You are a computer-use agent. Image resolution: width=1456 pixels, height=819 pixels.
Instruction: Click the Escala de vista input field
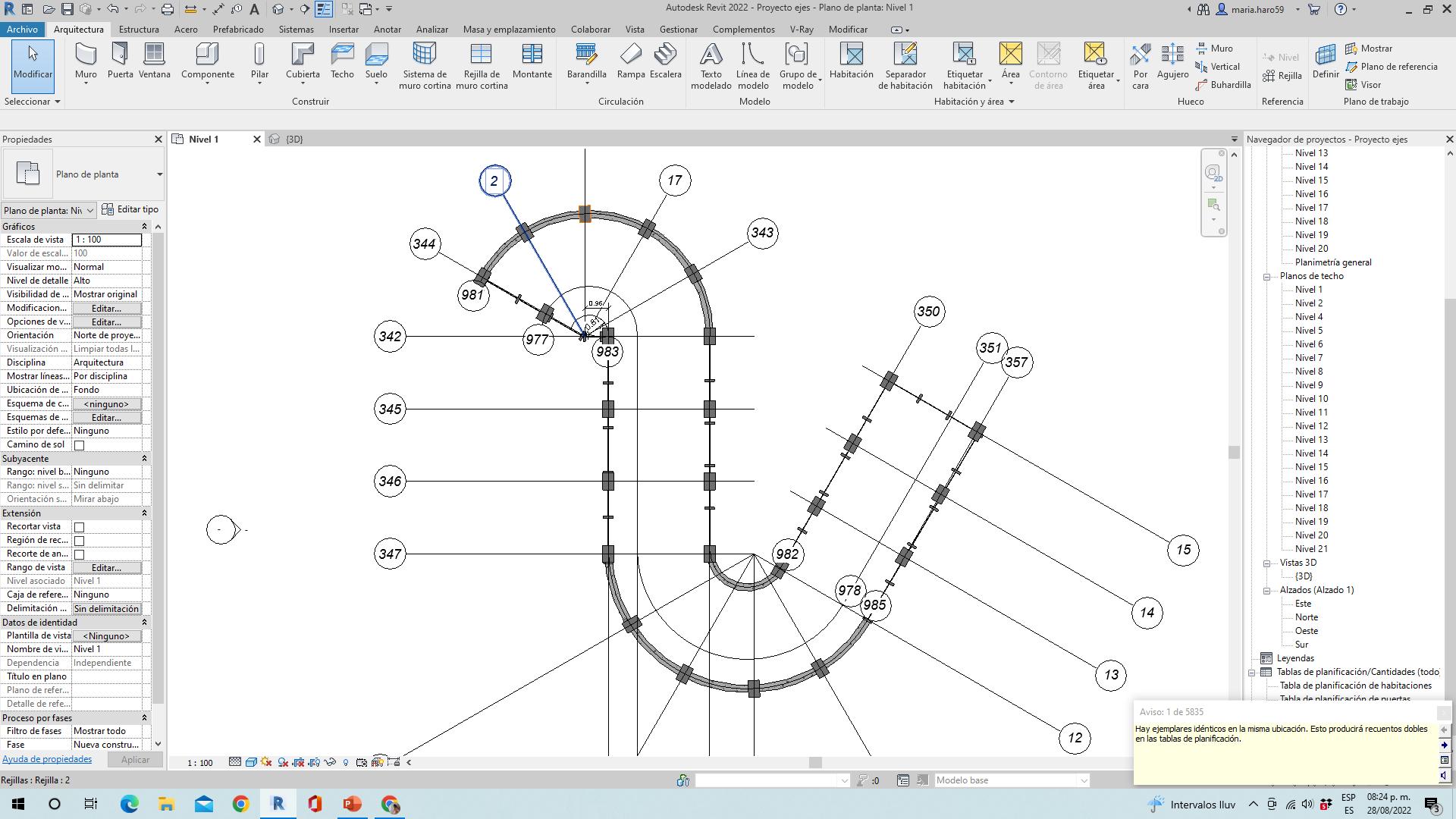pyautogui.click(x=106, y=240)
